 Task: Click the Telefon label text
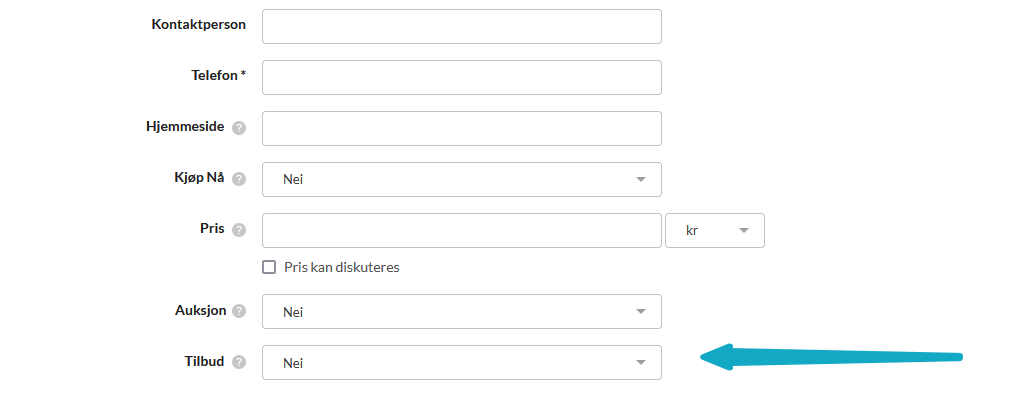pos(218,75)
